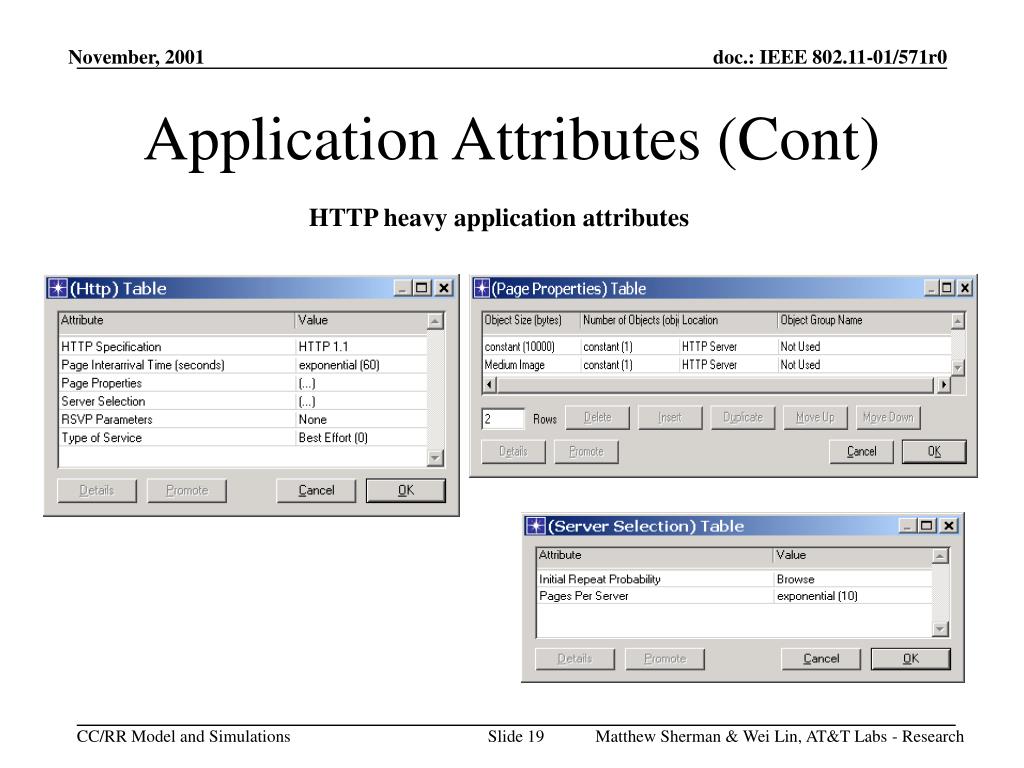1024x768 pixels.
Task: Close the (Page Properties) Table window
Action: [965, 288]
